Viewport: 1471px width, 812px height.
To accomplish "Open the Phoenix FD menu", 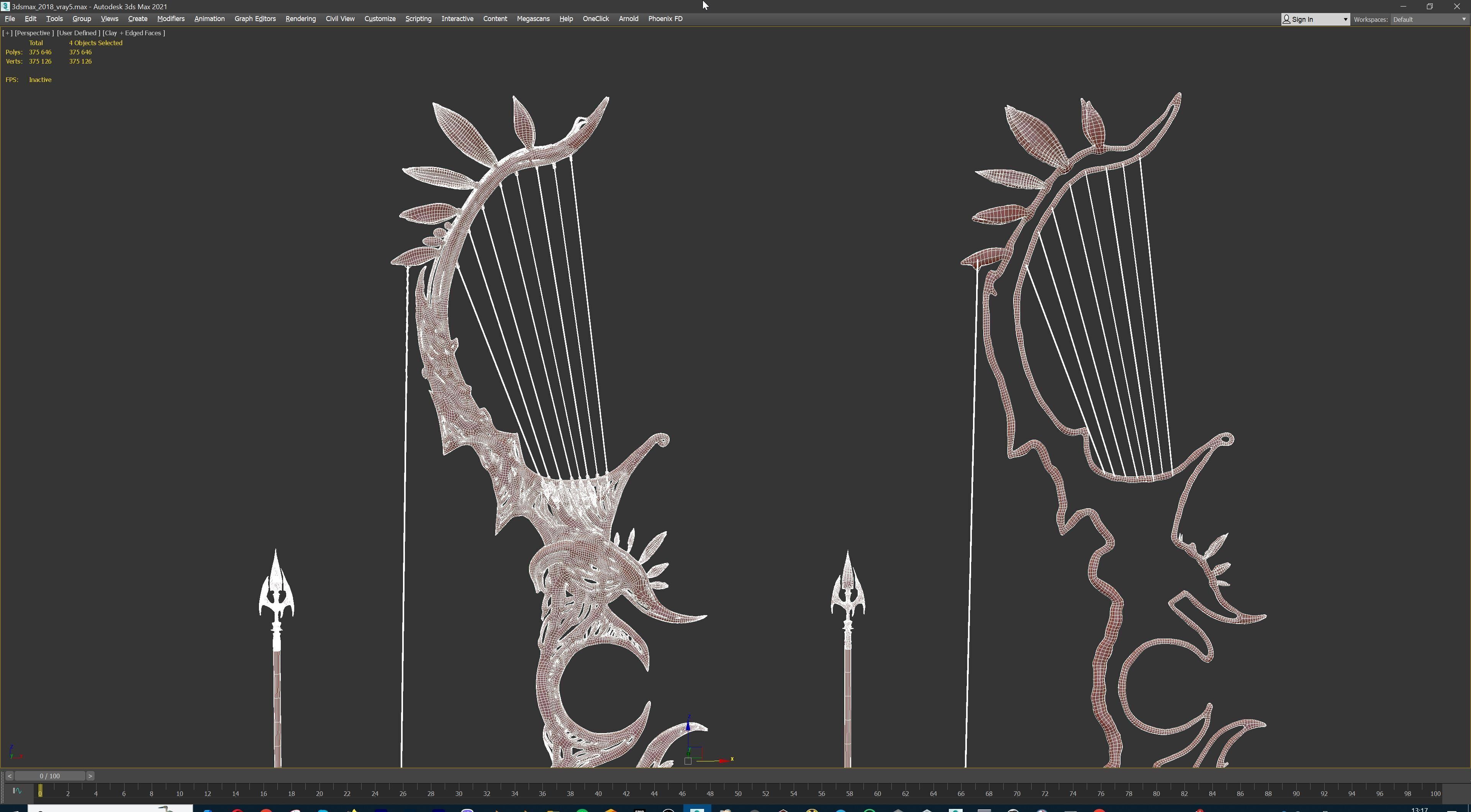I will [x=665, y=19].
